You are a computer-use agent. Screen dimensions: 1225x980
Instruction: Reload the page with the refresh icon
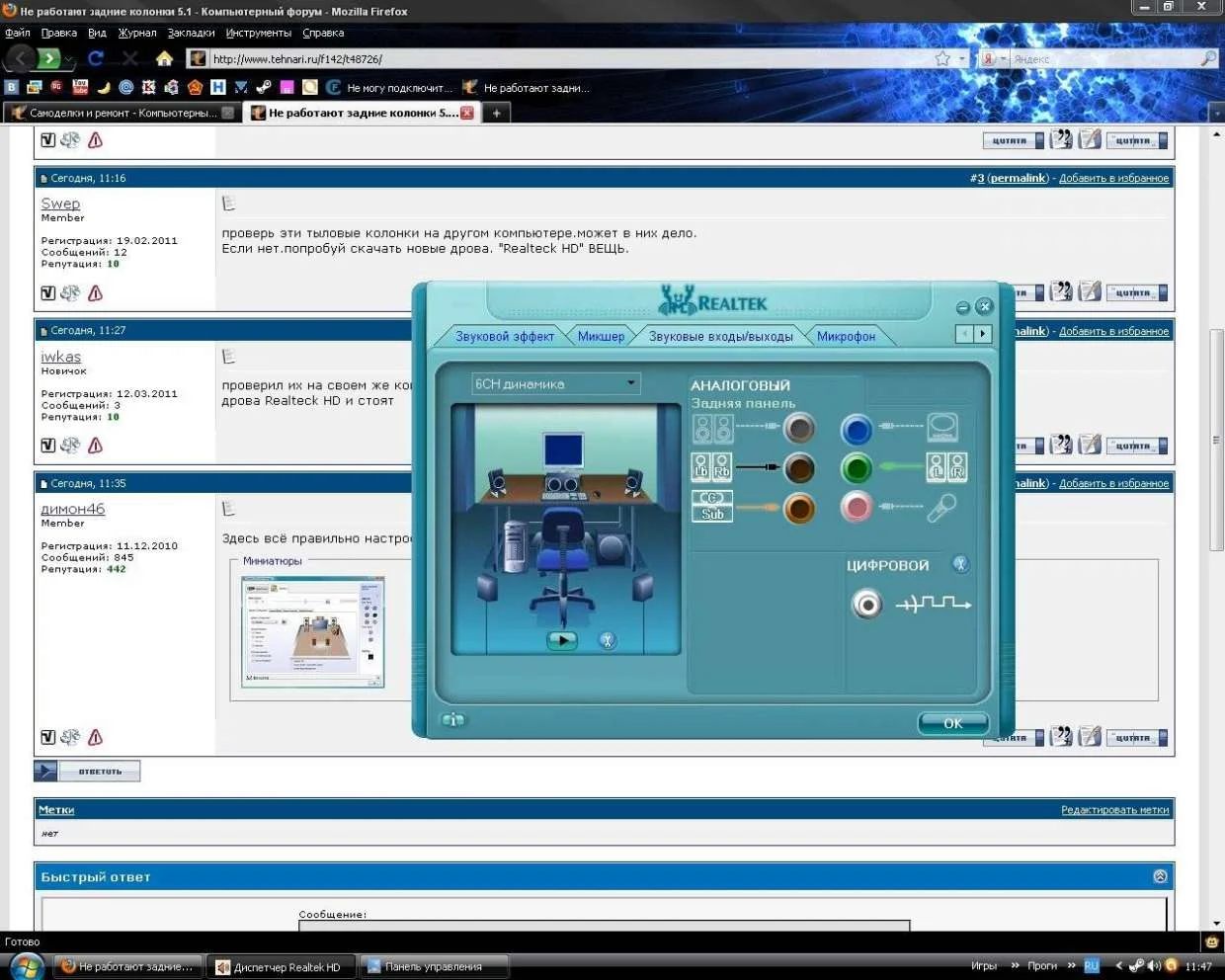click(x=96, y=59)
